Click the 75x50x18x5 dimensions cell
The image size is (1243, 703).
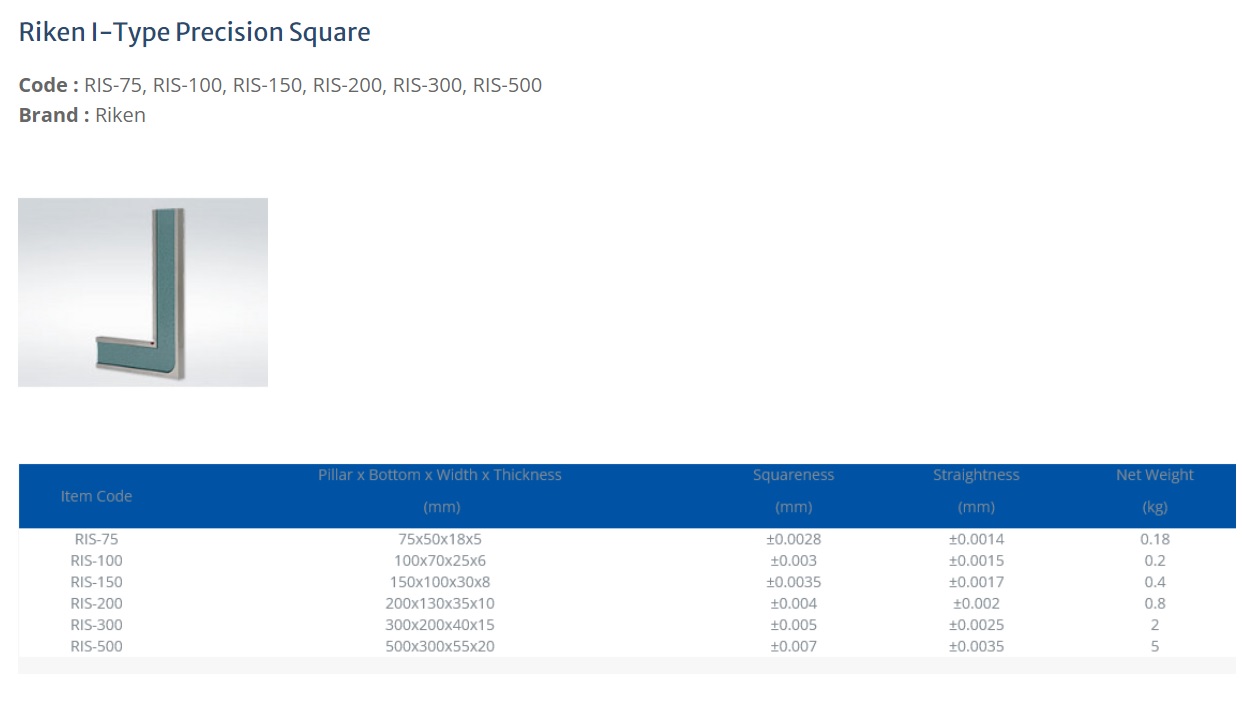pos(440,539)
